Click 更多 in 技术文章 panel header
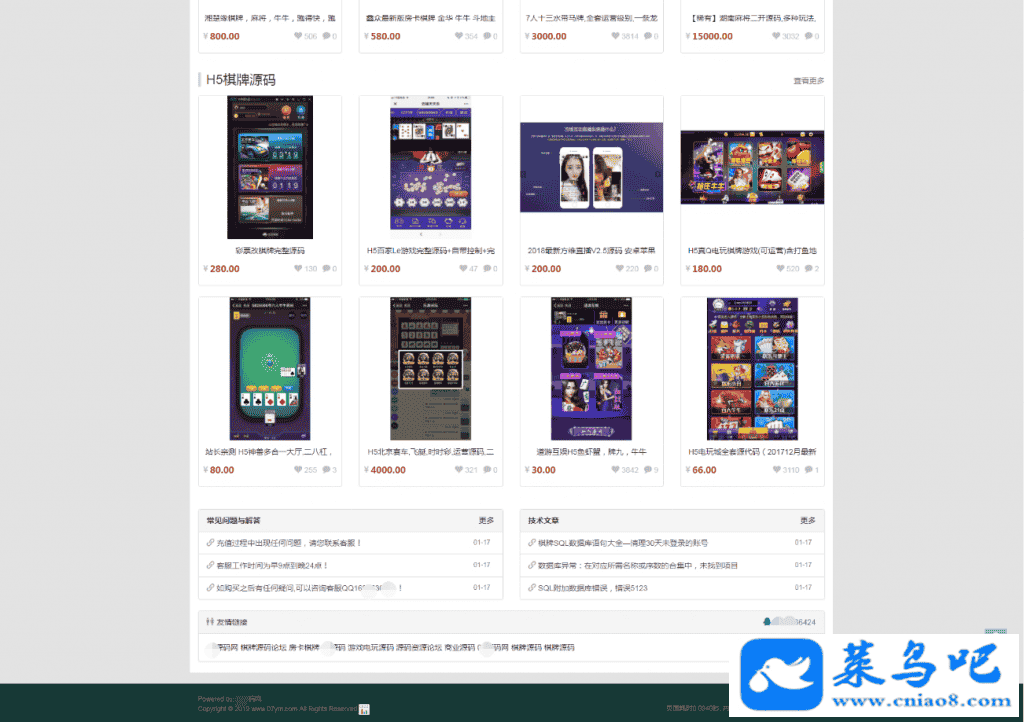The width and height of the screenshot is (1024, 722). [x=807, y=521]
